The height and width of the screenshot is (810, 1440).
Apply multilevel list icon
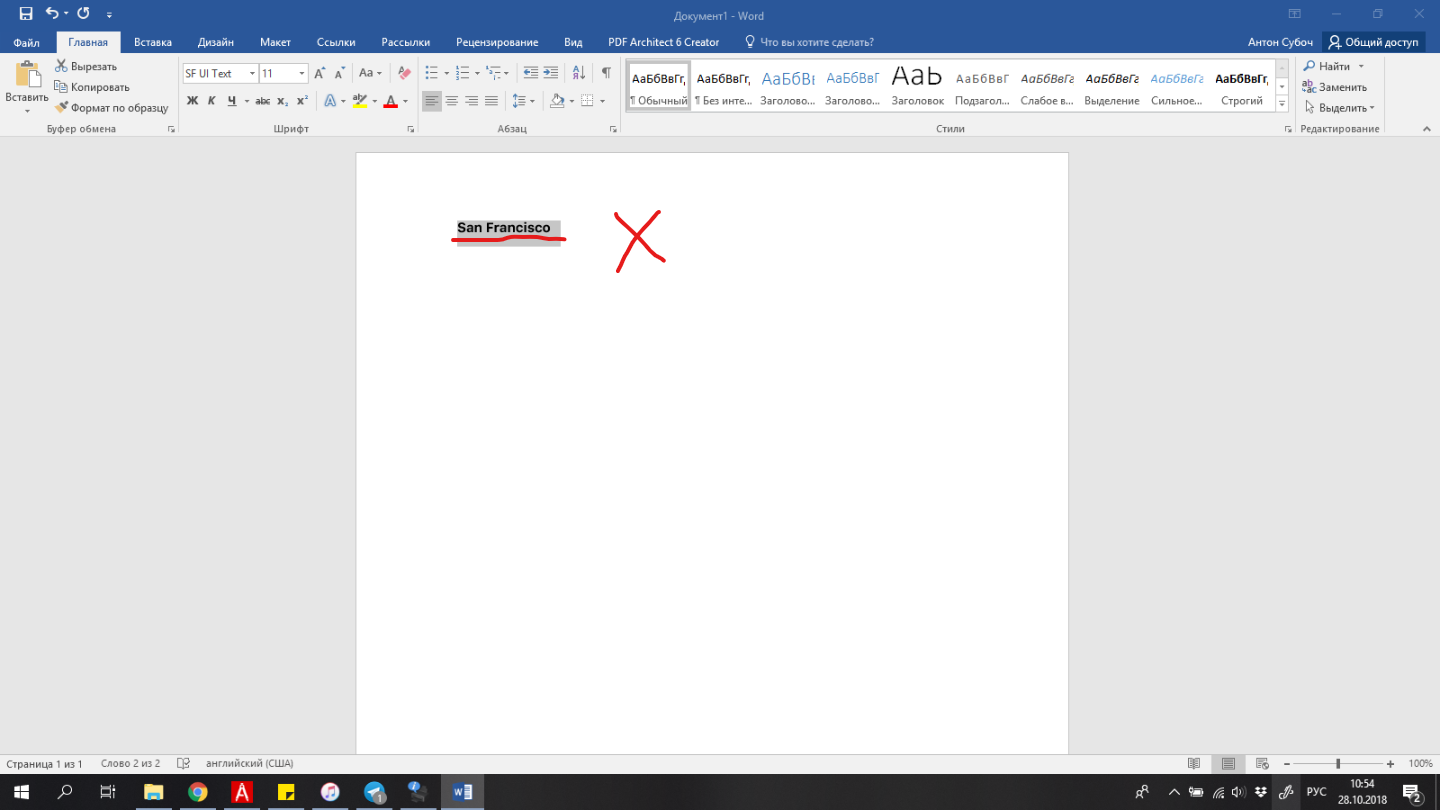(x=494, y=73)
